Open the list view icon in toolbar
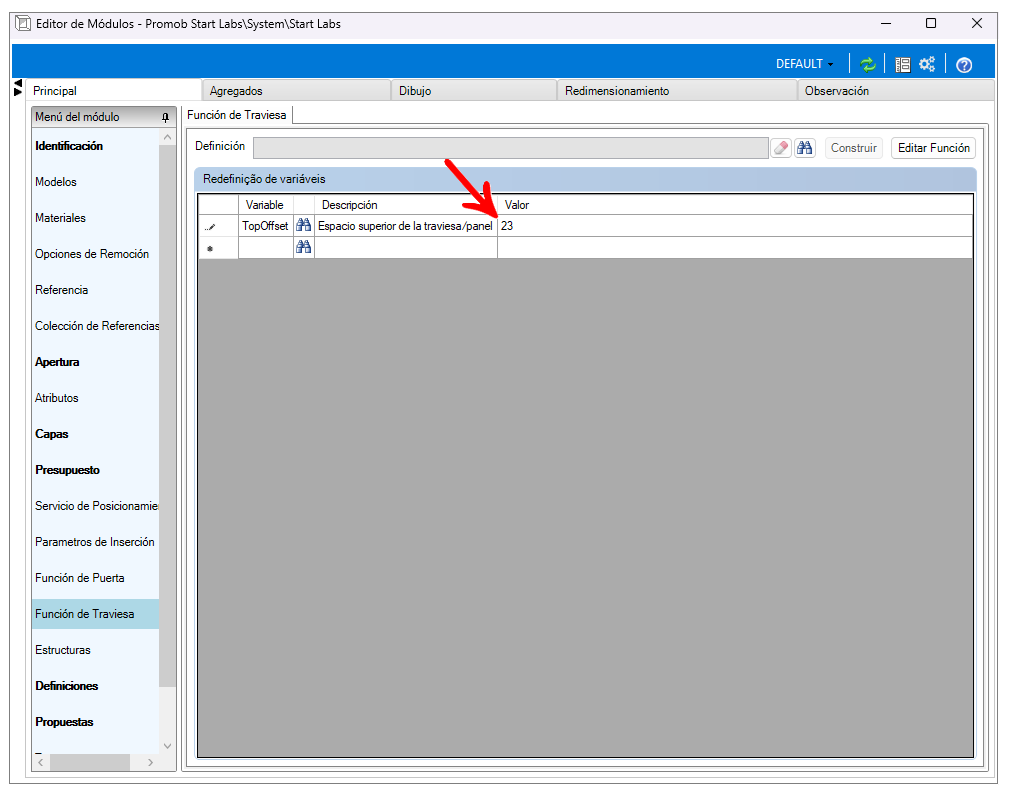 (x=902, y=64)
